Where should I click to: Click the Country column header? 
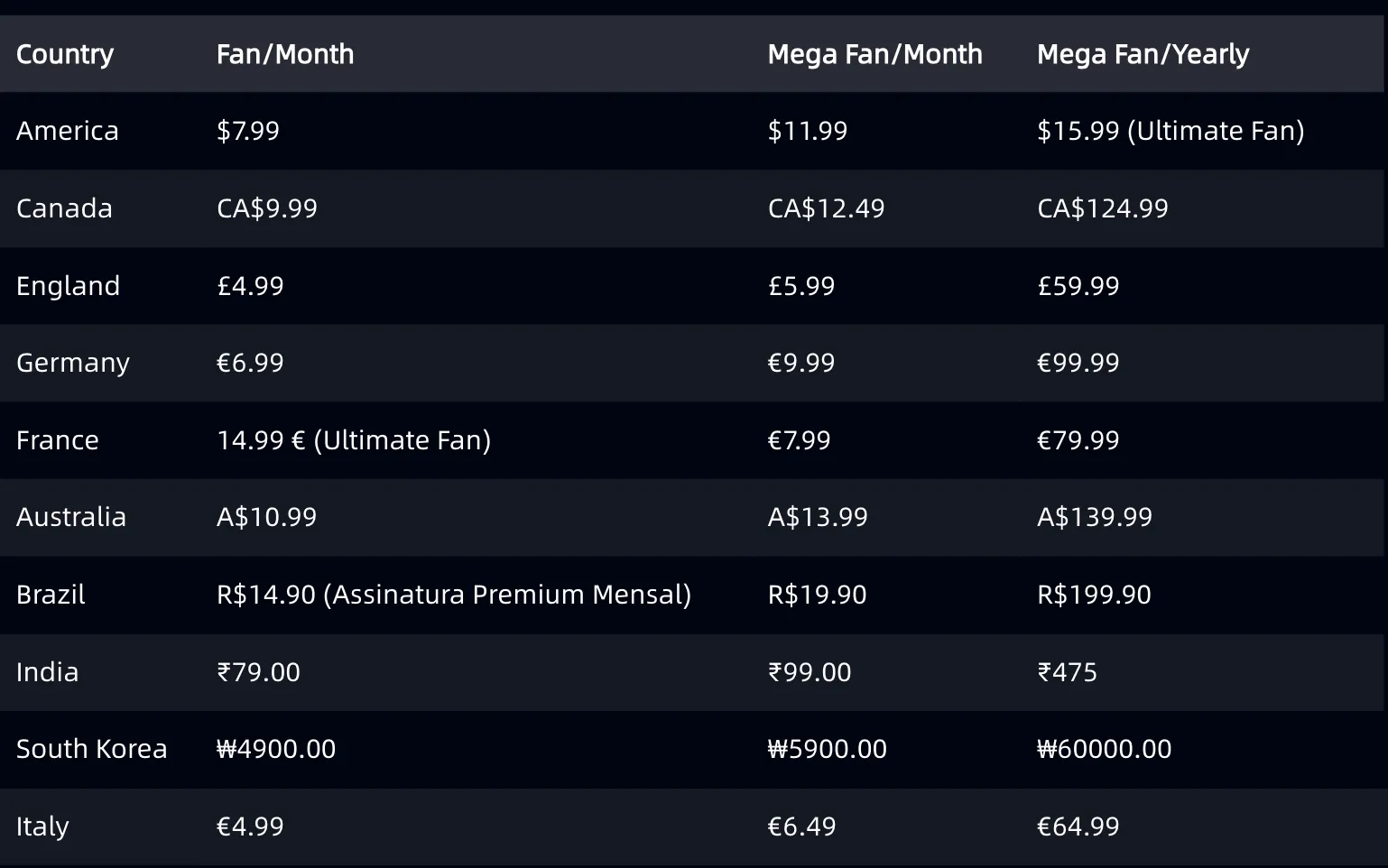[65, 54]
